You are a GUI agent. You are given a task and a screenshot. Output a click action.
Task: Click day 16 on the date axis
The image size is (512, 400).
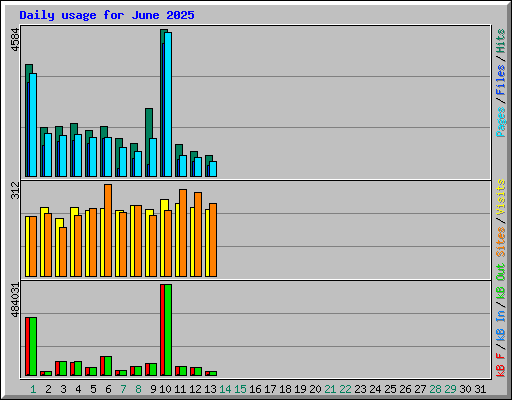(255, 389)
